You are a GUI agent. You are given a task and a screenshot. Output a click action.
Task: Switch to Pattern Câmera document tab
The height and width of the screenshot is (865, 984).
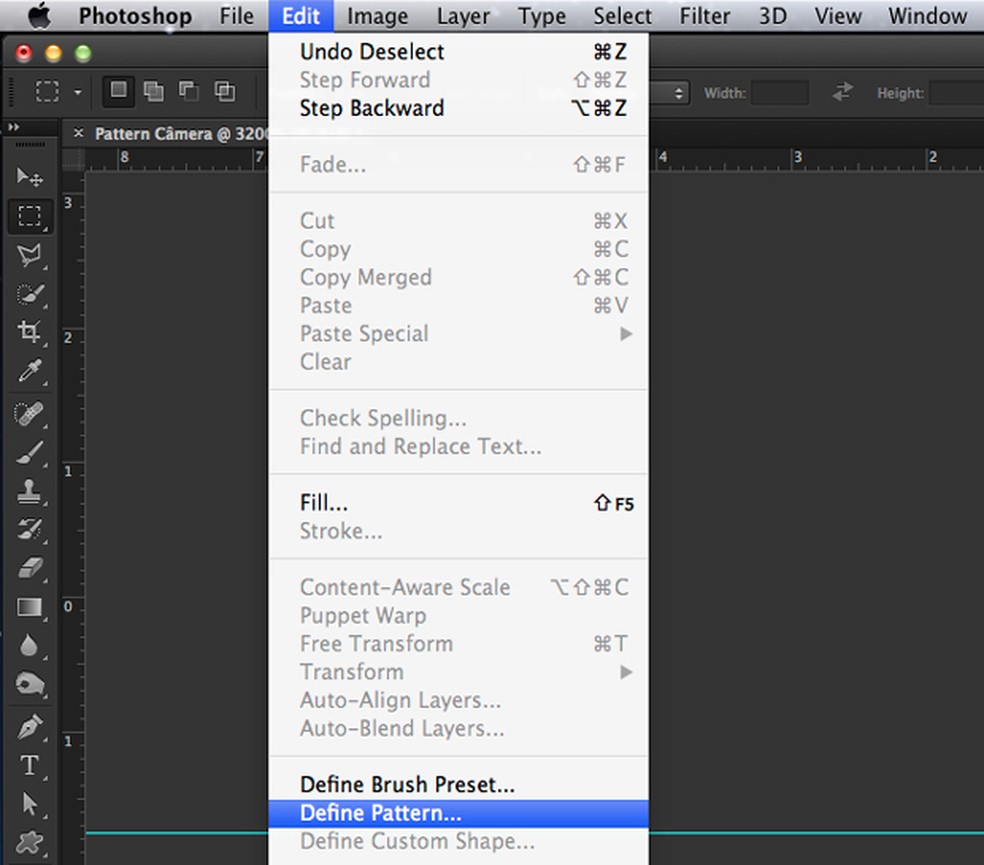181,134
